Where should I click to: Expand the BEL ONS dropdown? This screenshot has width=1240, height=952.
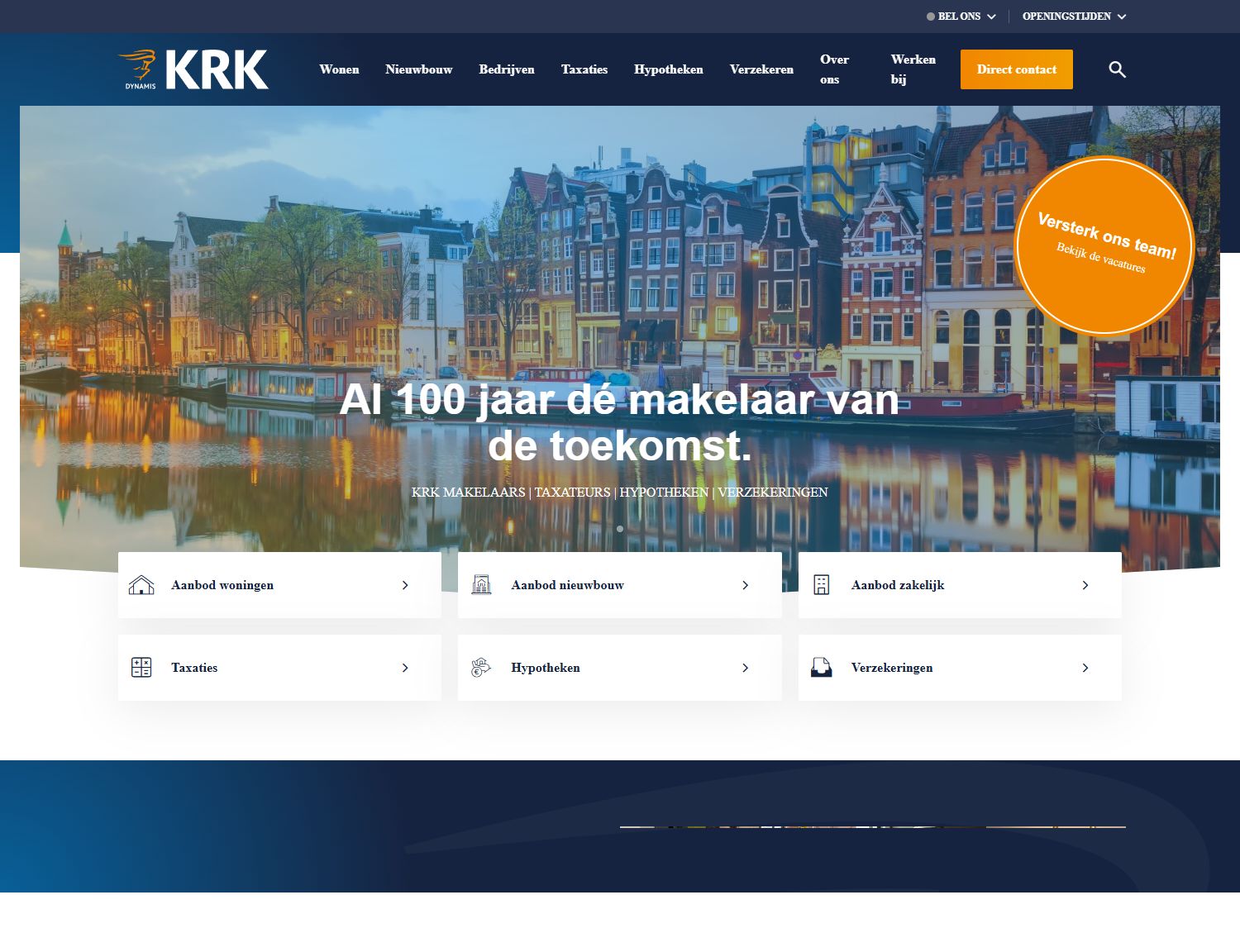click(961, 16)
